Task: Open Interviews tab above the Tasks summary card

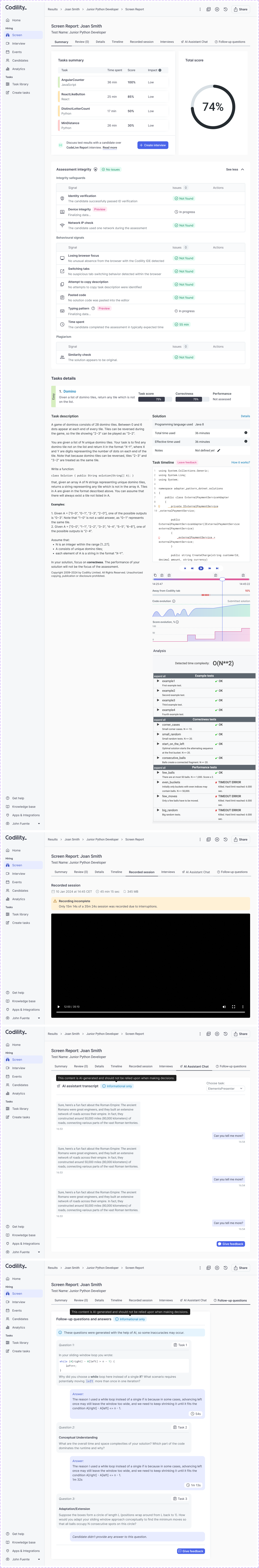Action: click(x=167, y=42)
